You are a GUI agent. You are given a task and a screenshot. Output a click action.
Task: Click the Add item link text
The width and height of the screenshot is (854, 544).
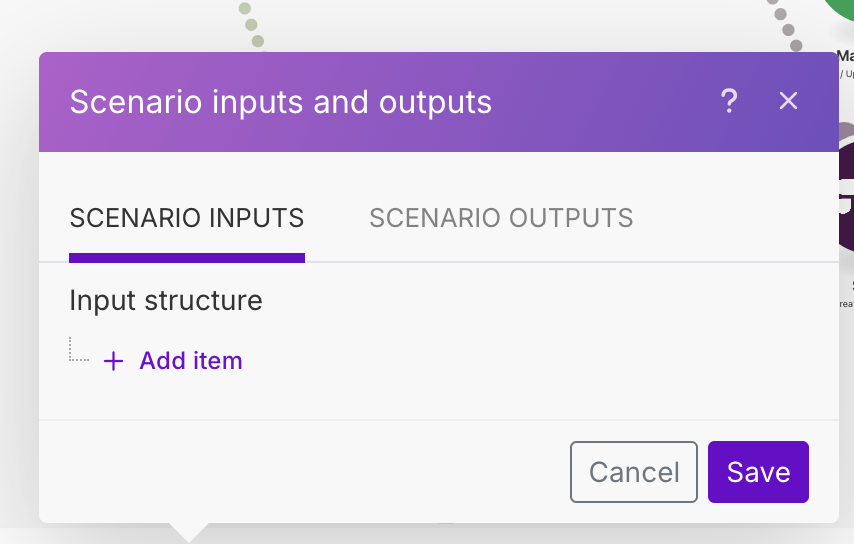[191, 361]
